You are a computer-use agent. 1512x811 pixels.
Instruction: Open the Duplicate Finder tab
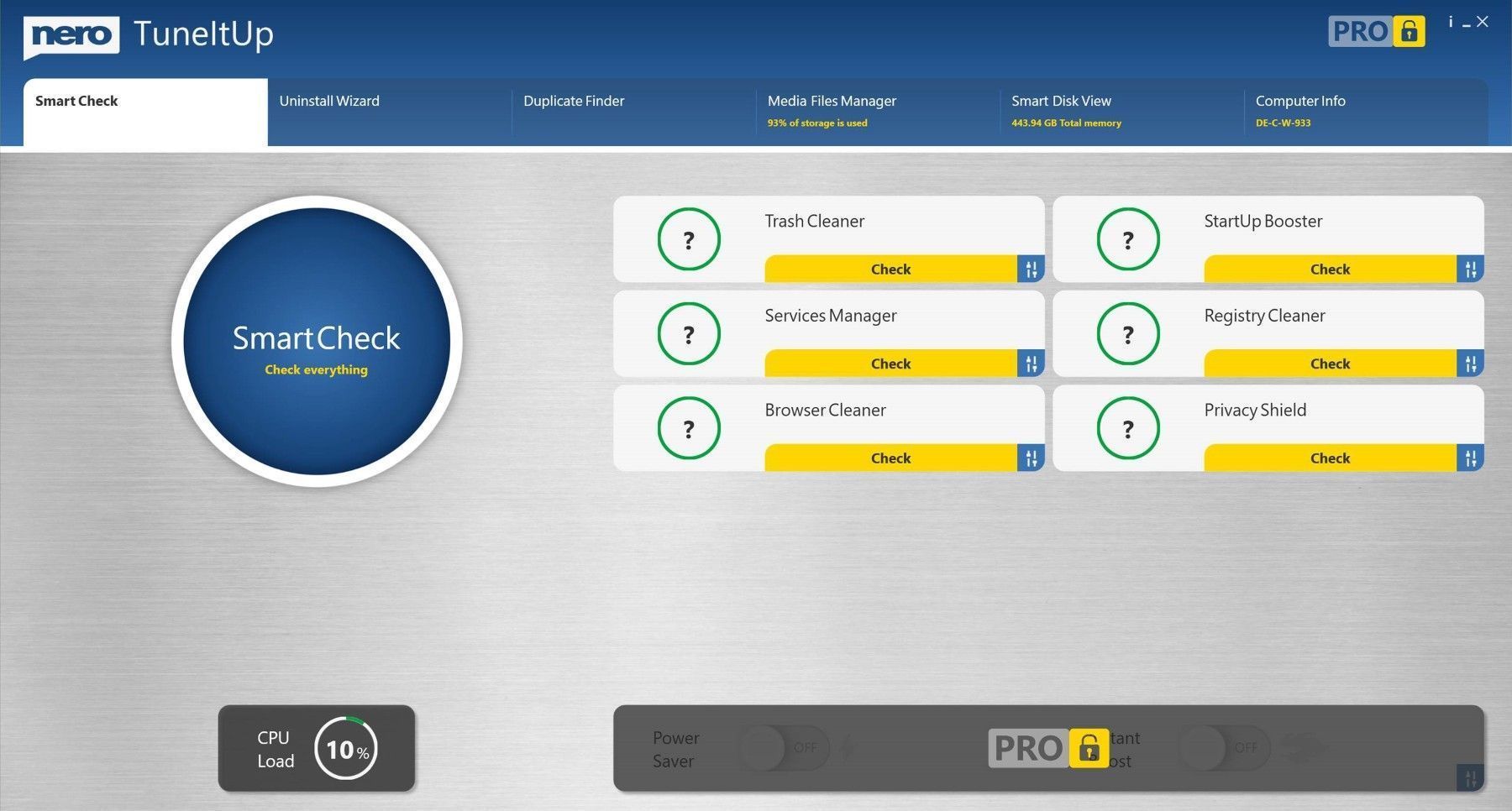pos(634,112)
